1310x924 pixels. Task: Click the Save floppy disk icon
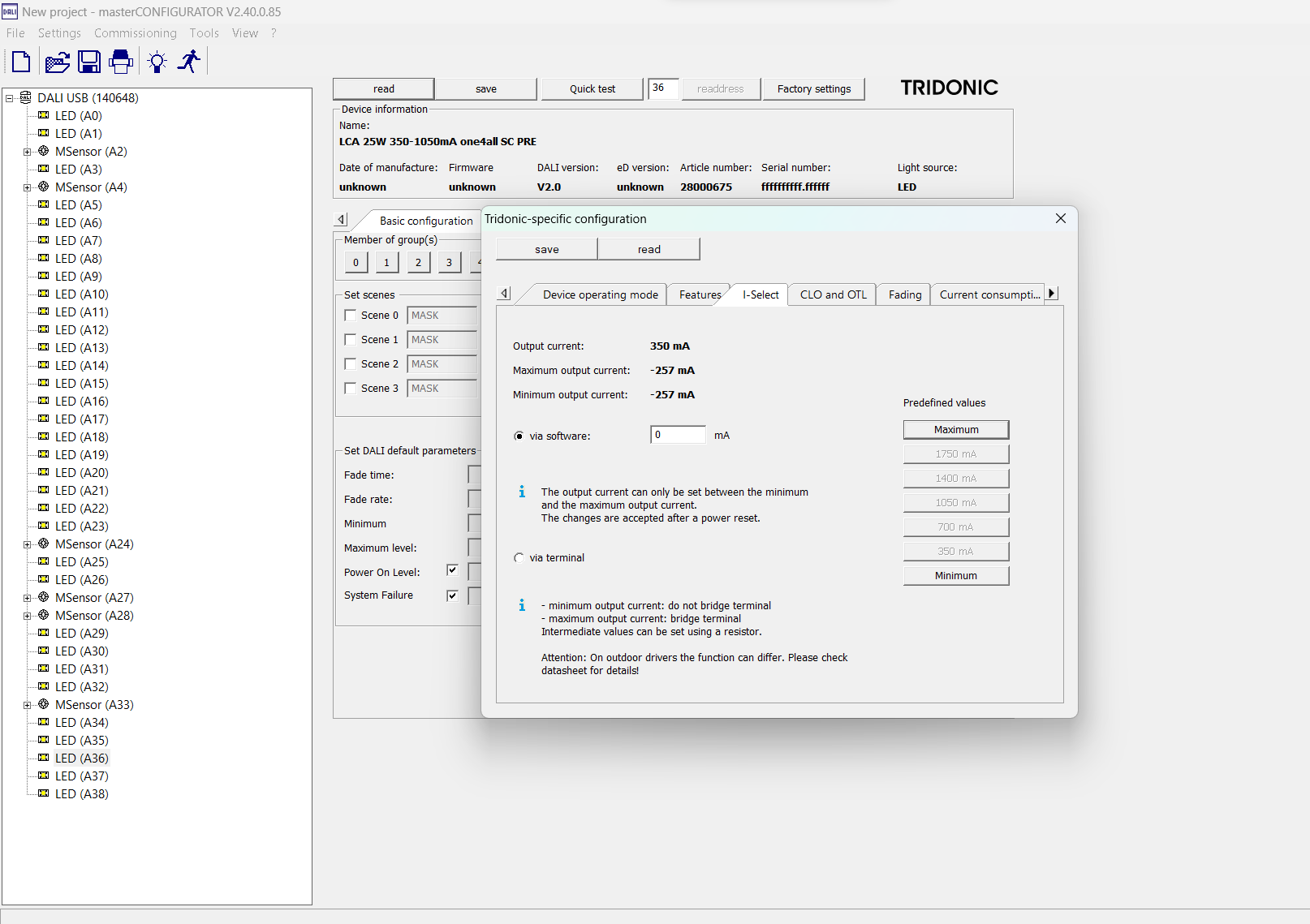click(x=89, y=62)
